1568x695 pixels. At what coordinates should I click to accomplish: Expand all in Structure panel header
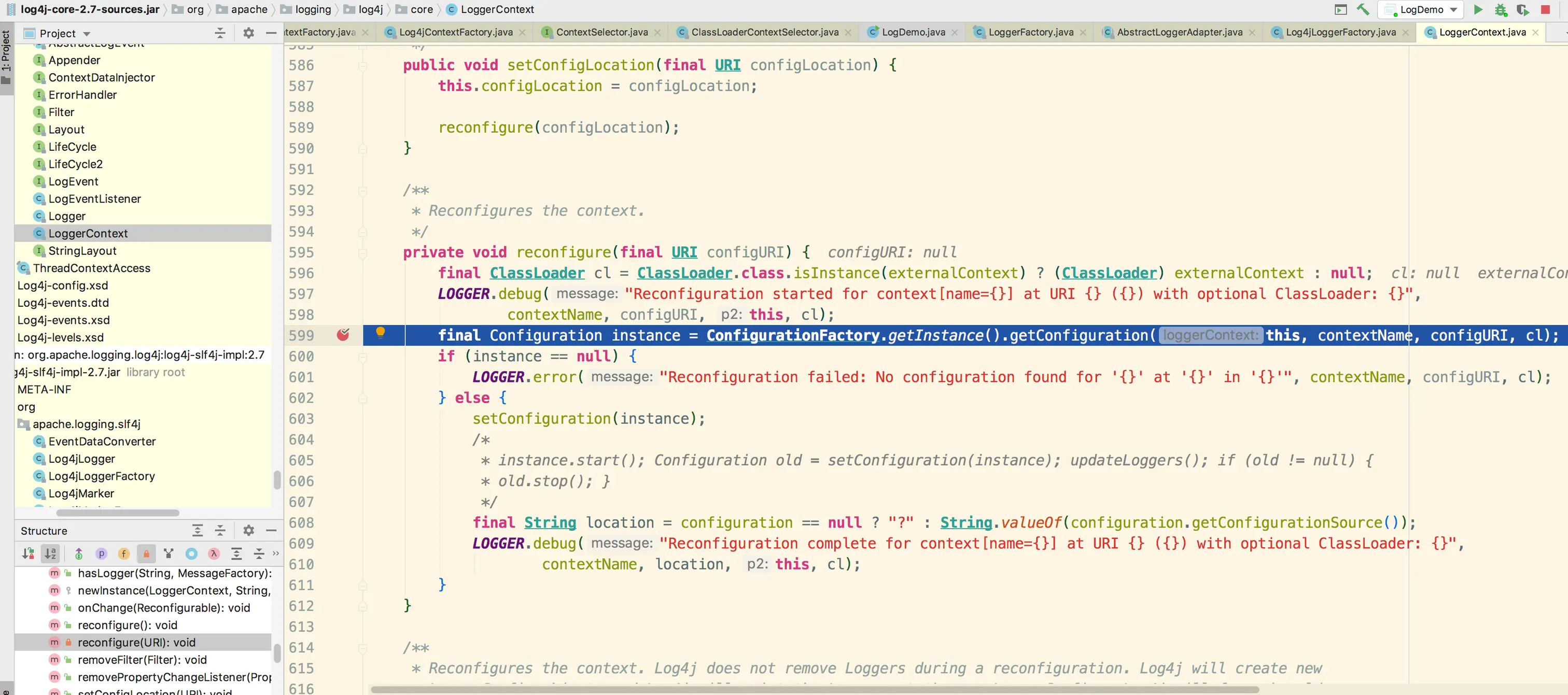(x=197, y=530)
